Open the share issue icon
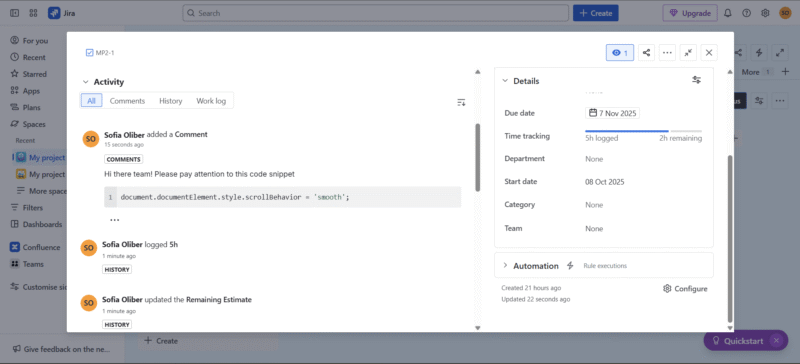This screenshot has height=364, width=800. [646, 53]
